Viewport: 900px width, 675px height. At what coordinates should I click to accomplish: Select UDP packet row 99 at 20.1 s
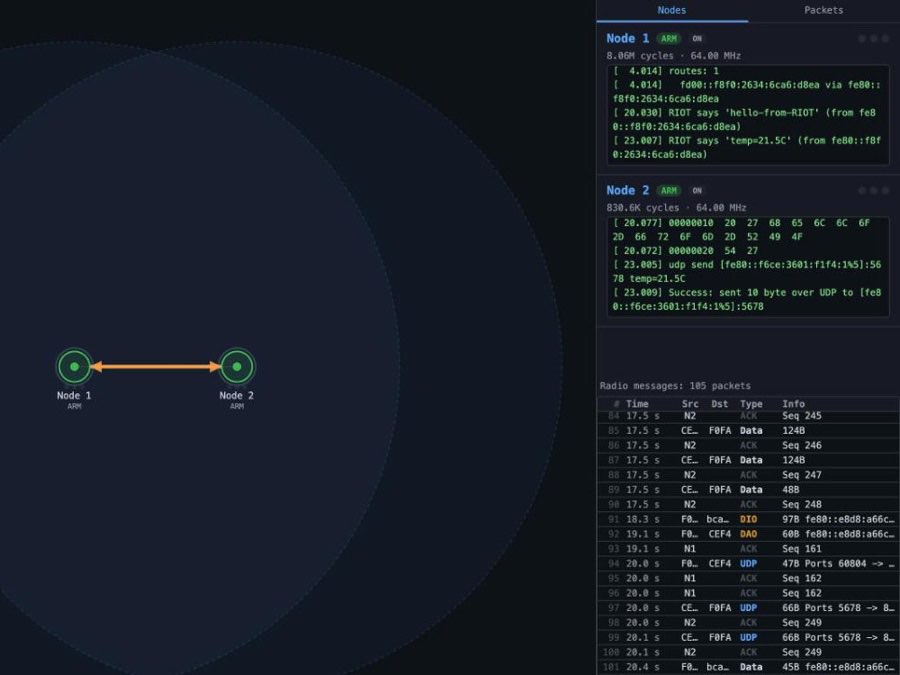coord(748,638)
